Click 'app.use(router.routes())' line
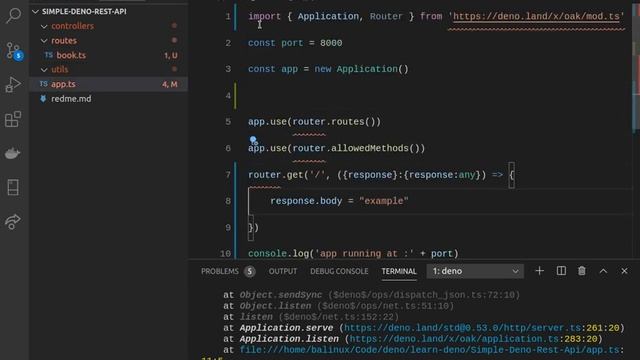The image size is (640, 360). 314,122
